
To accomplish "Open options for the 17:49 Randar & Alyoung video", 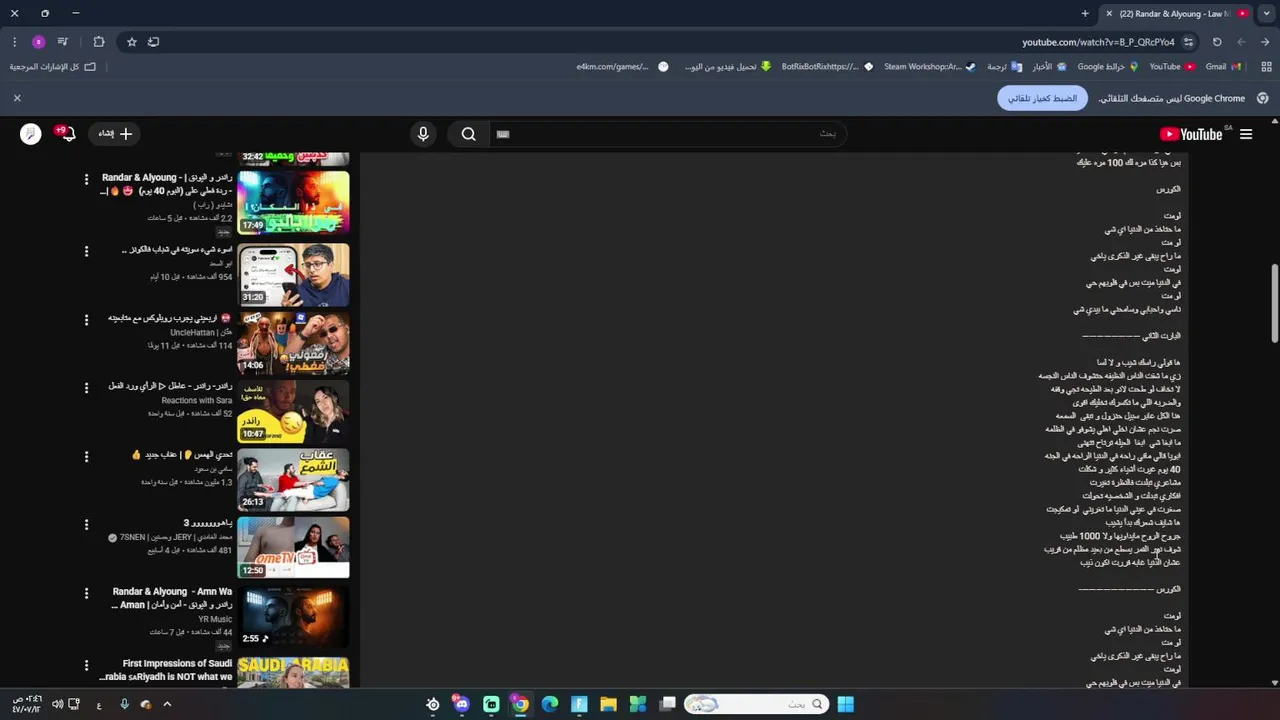I will [86, 180].
